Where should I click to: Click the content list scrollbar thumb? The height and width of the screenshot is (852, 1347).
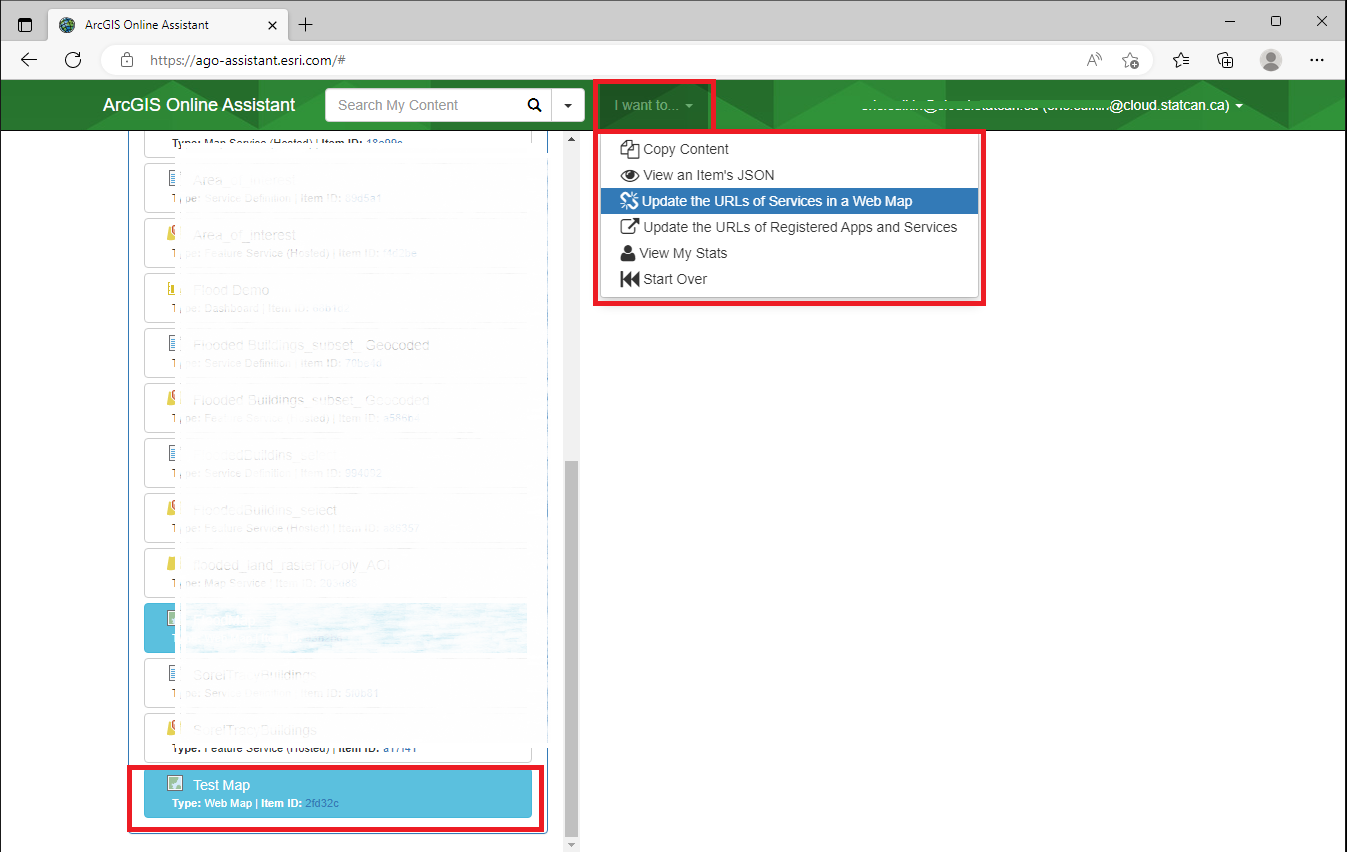click(x=572, y=648)
